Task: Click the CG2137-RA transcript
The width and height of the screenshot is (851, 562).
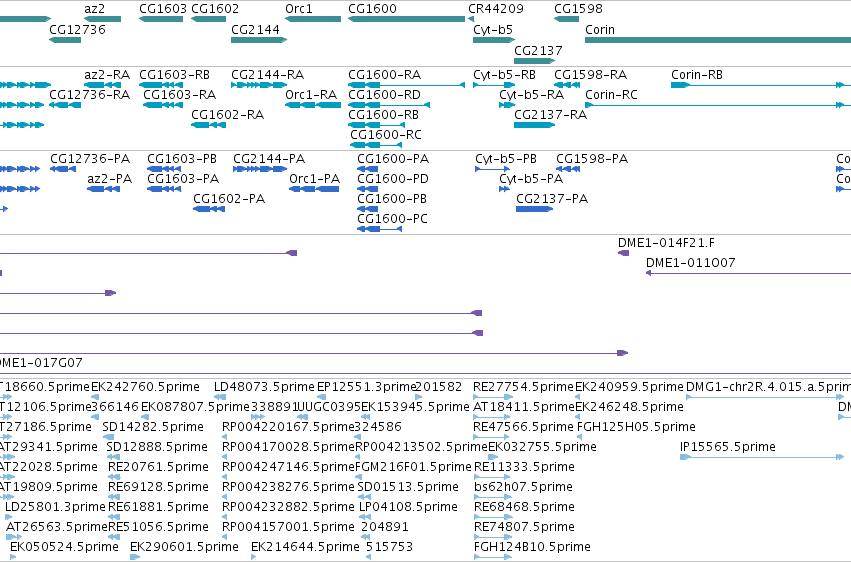Action: tap(535, 125)
